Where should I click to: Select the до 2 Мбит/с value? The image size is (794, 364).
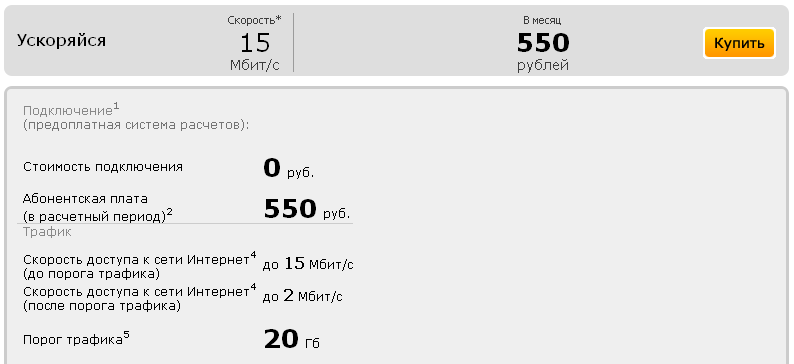coord(302,296)
